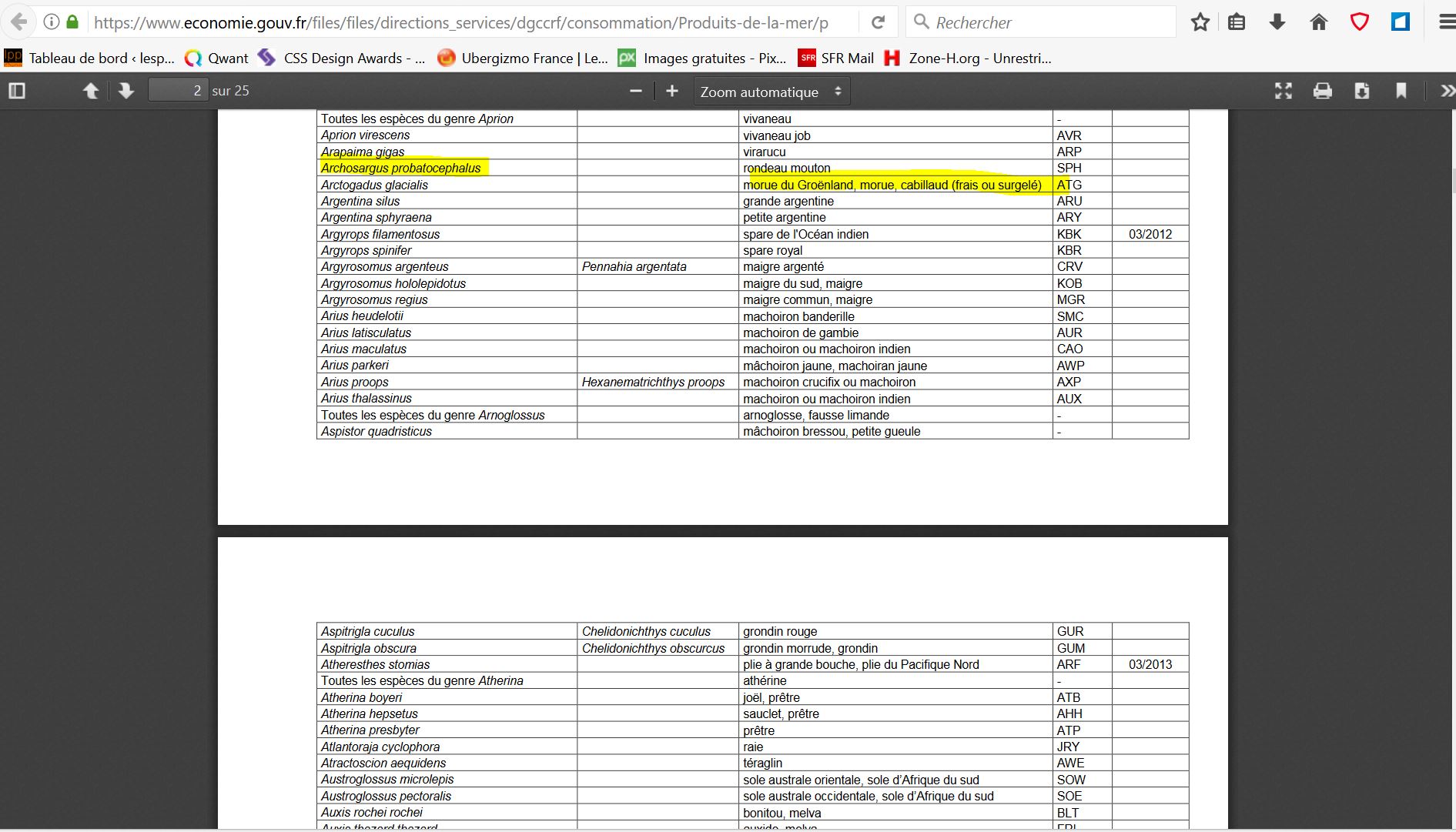Go to next page in PDF
The width and height of the screenshot is (1456, 832).
click(126, 91)
